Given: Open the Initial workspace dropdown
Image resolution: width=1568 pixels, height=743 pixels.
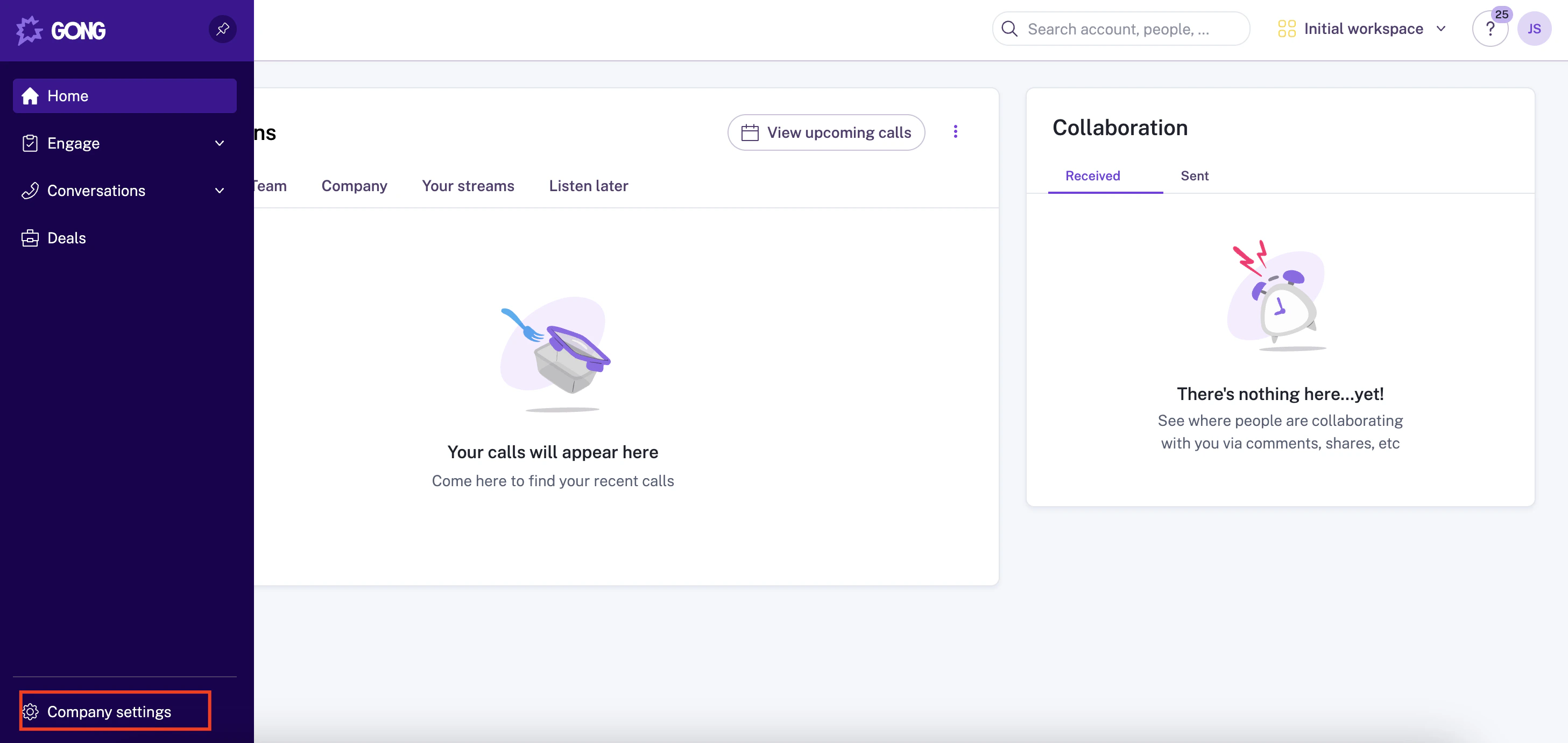Looking at the screenshot, I should (1362, 29).
